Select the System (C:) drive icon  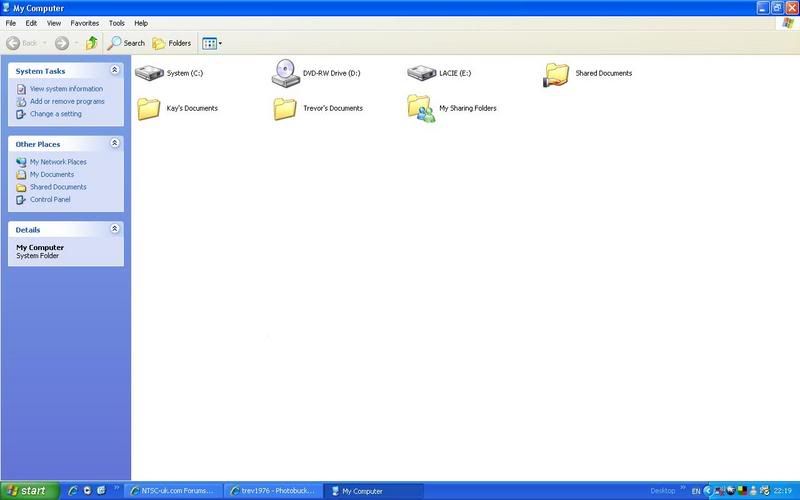pyautogui.click(x=149, y=73)
